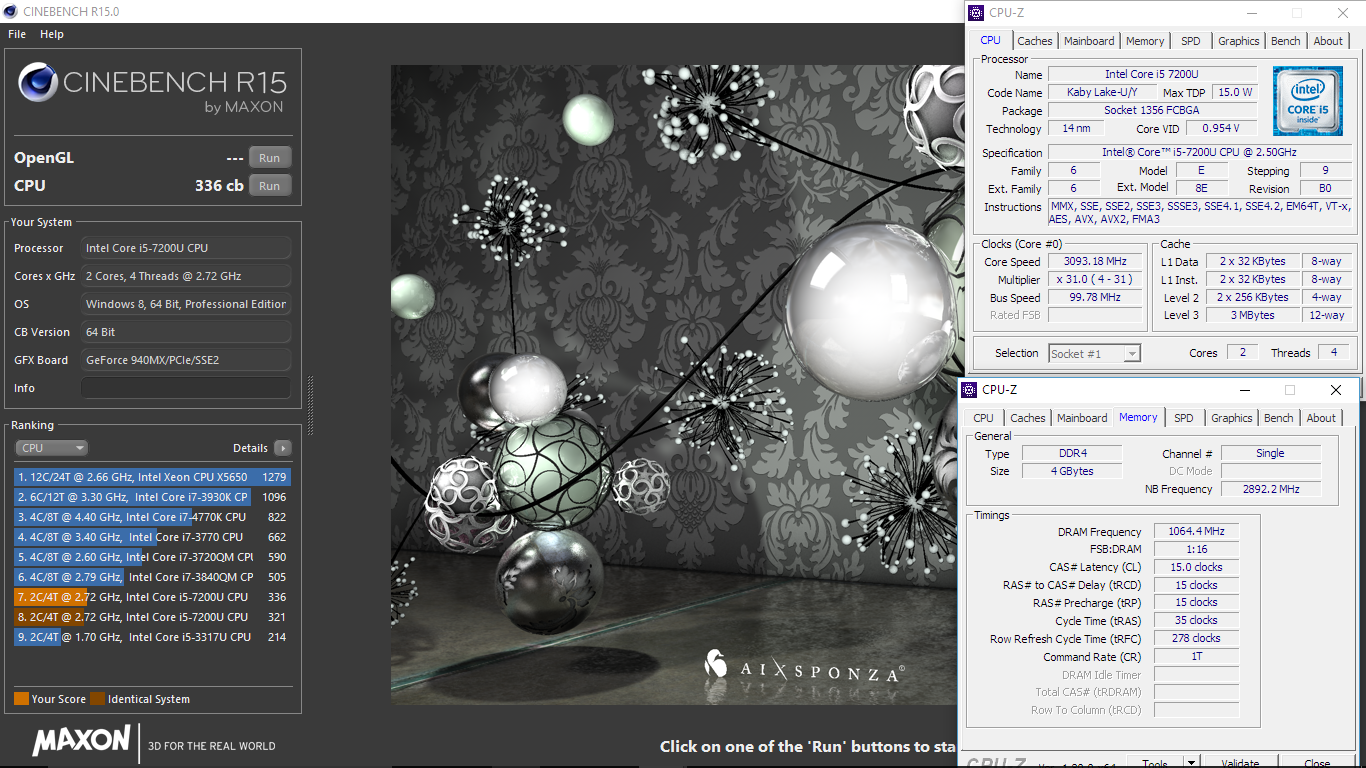The height and width of the screenshot is (768, 1366).
Task: Click the GFX Board field GeForce 940MX
Action: coord(186,360)
